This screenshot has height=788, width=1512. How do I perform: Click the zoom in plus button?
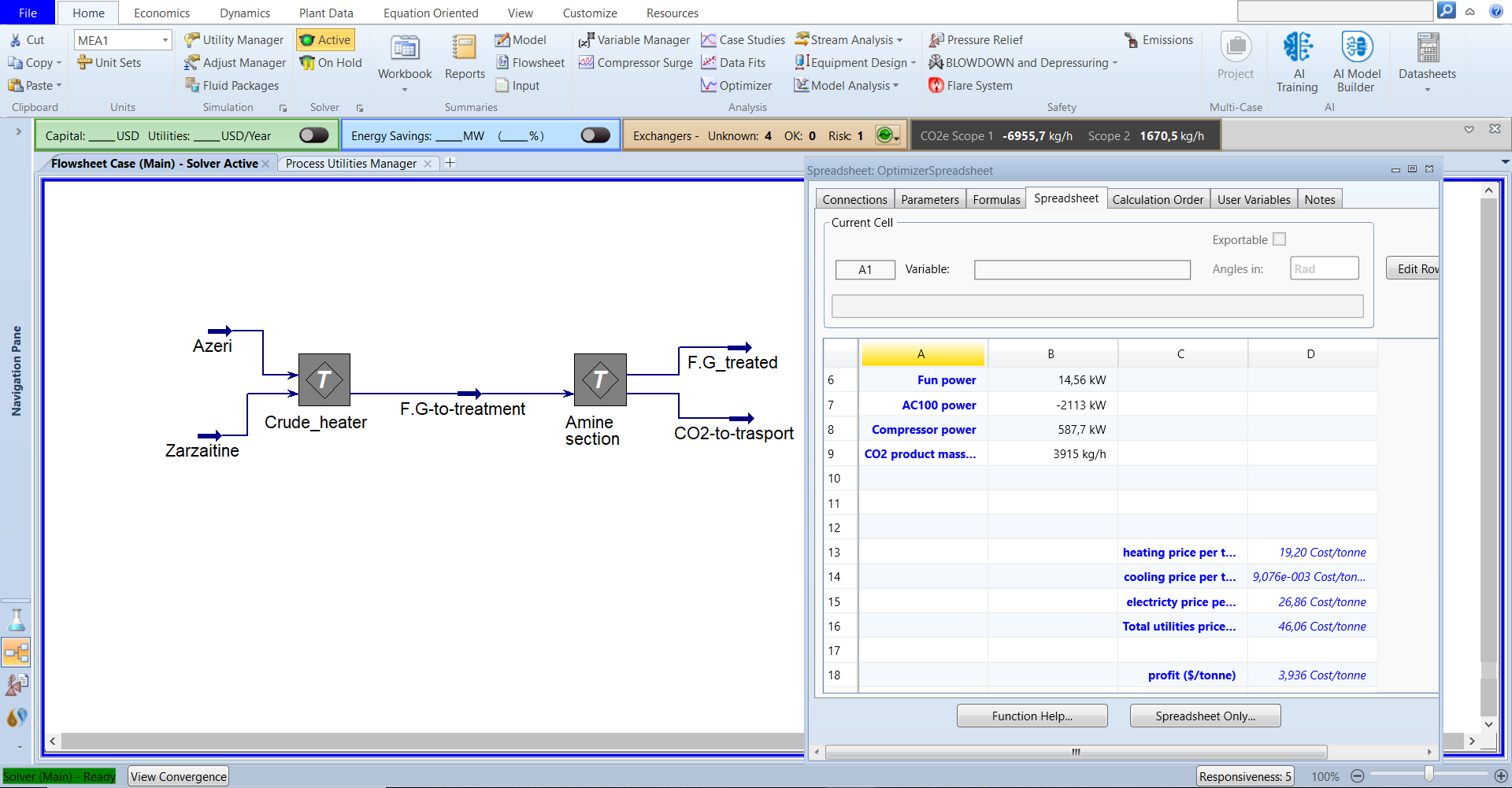(x=1500, y=776)
